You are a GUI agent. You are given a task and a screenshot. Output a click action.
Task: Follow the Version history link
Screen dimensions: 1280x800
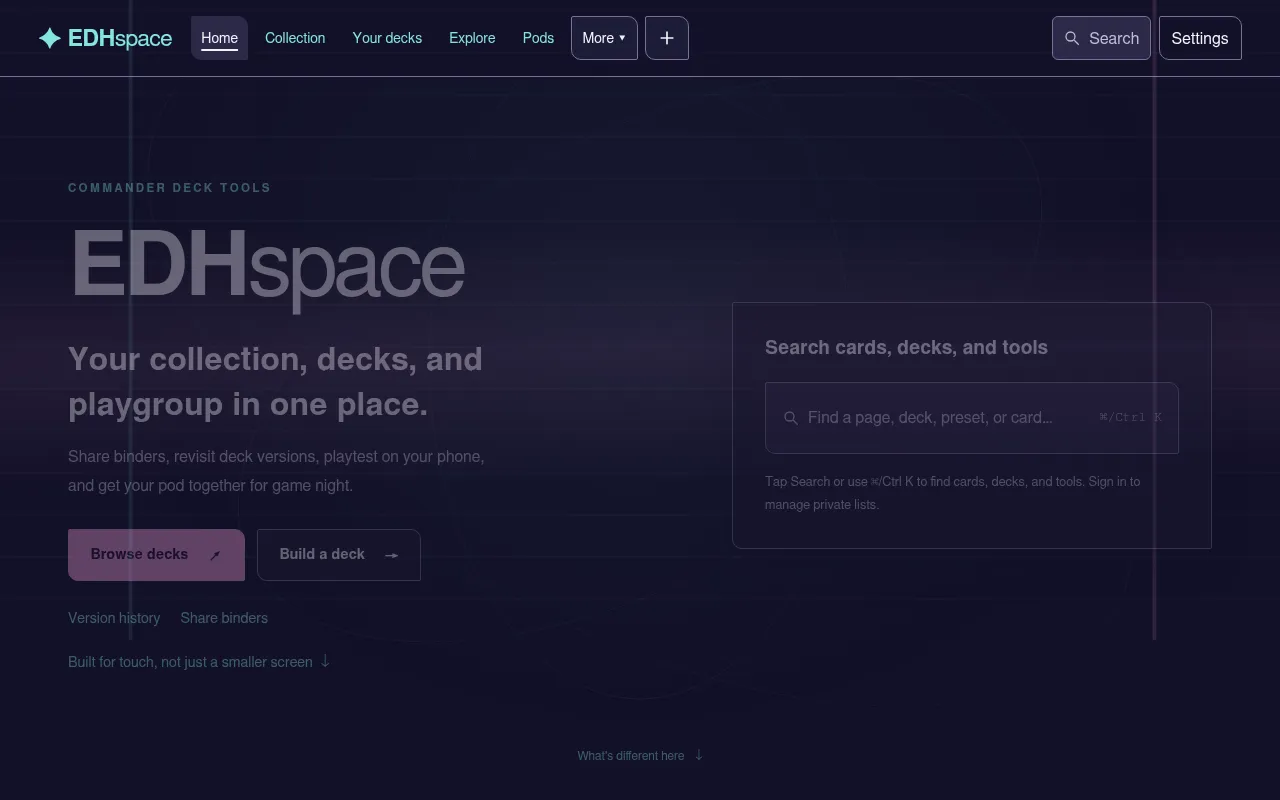(x=114, y=618)
